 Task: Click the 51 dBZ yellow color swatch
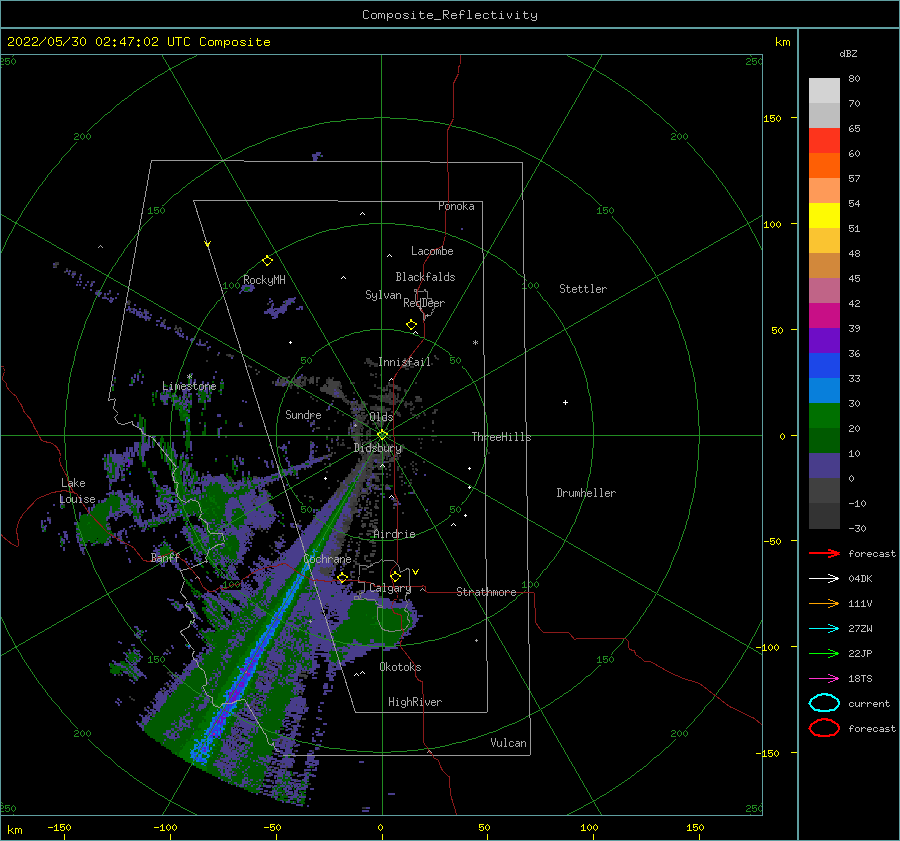(824, 215)
